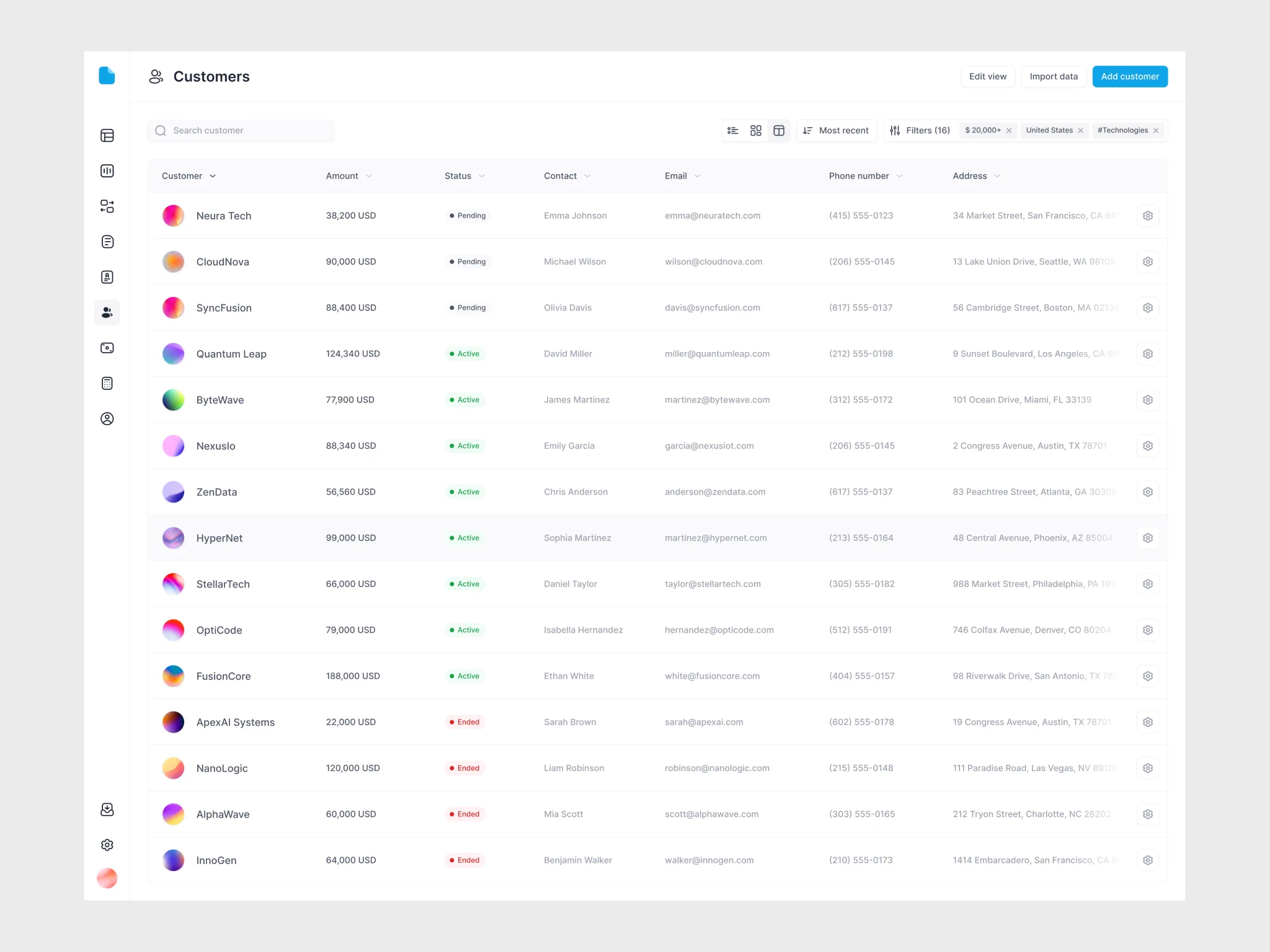This screenshot has height=952, width=1270.
Task: Open the inbox download sidebar icon
Action: pyautogui.click(x=107, y=809)
